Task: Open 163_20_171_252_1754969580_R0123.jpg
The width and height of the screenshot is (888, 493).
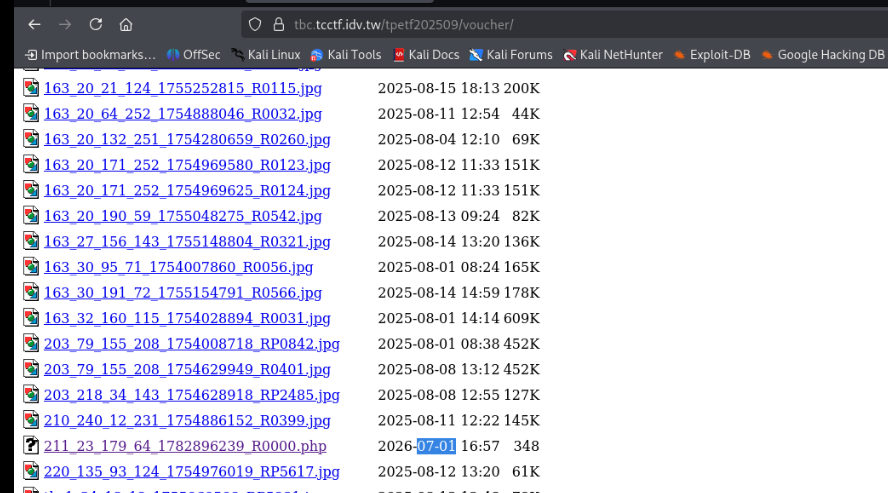Action: point(187,165)
